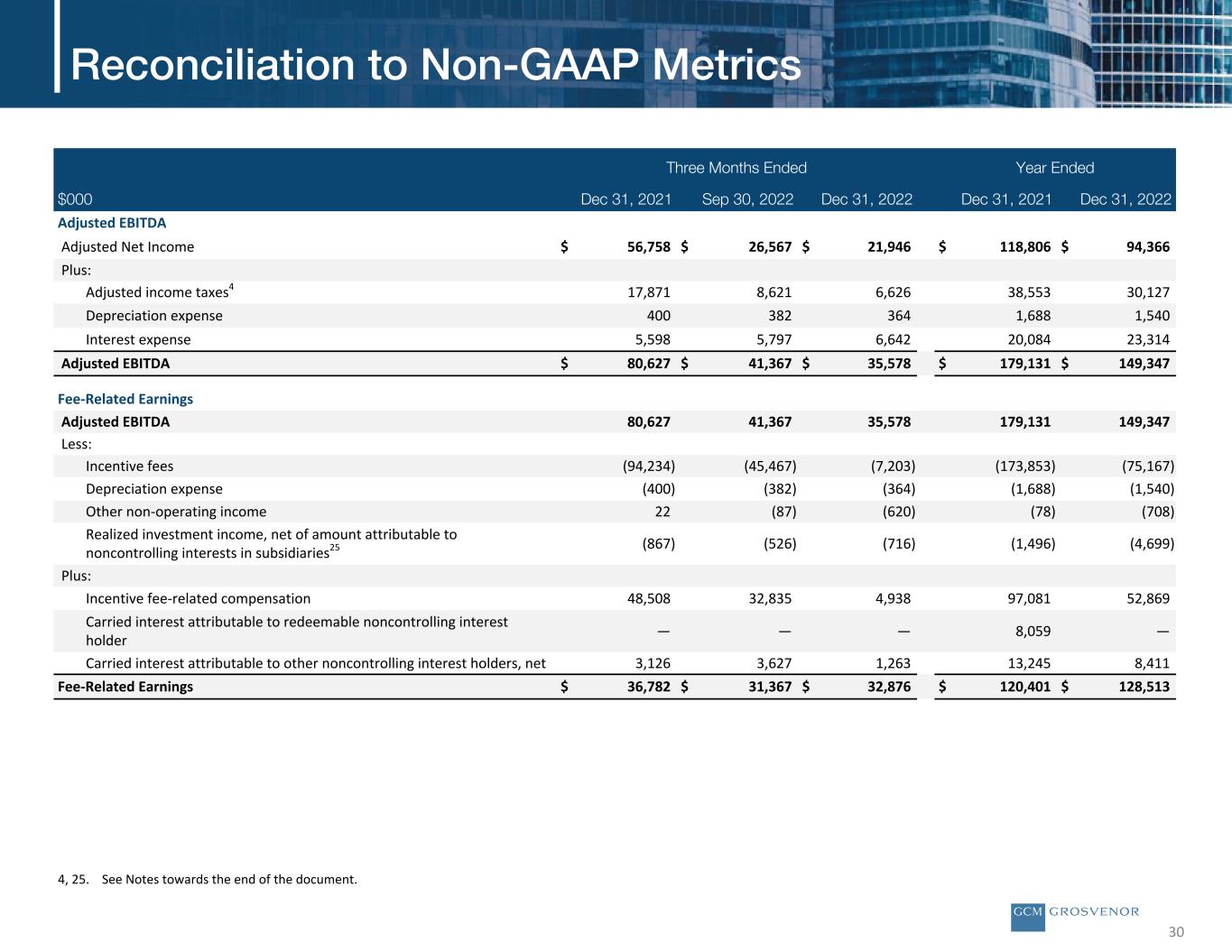Click the GCM Grosvenor logo
Screen dimensions: 1232x952
(1075, 912)
